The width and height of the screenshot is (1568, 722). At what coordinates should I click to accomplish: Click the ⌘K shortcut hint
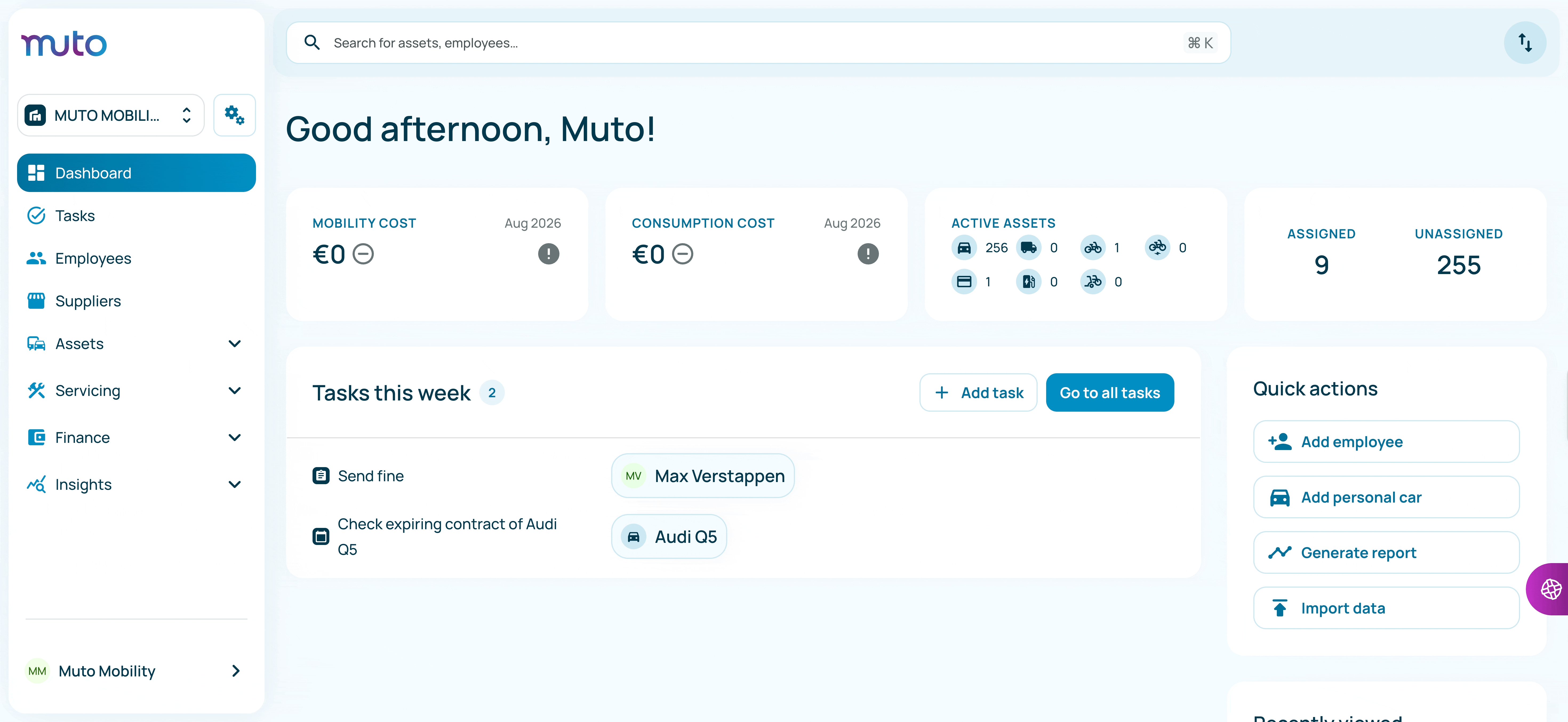click(1200, 43)
